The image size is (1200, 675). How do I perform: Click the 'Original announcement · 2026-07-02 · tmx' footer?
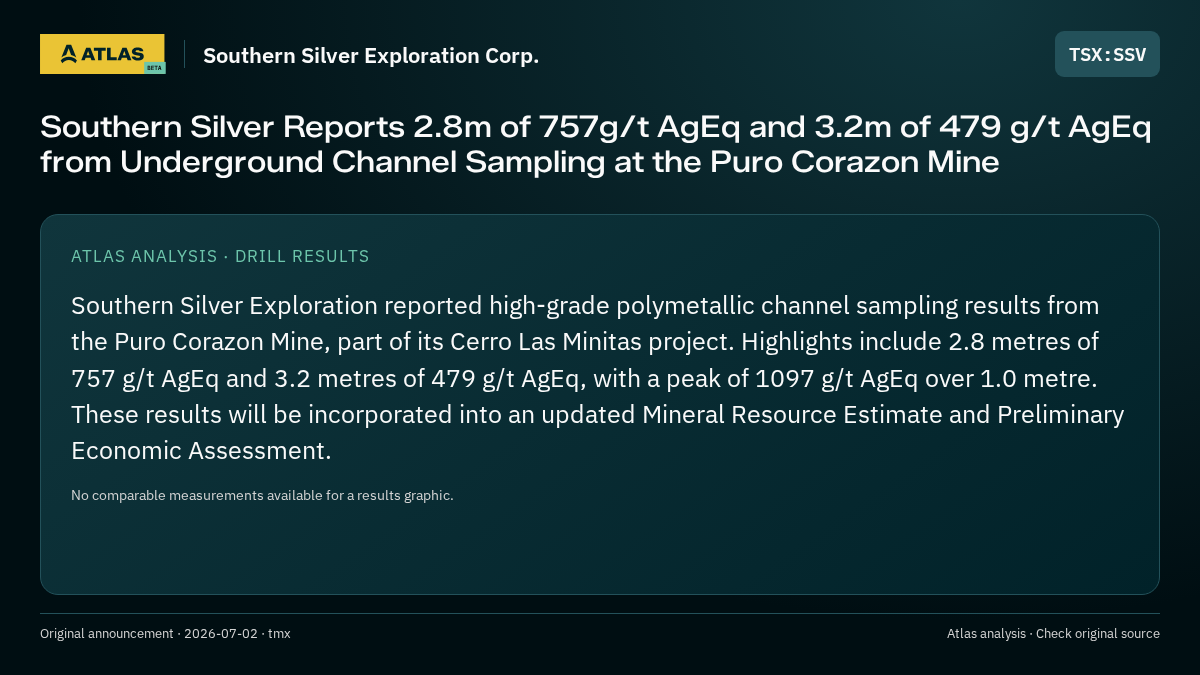click(x=165, y=634)
